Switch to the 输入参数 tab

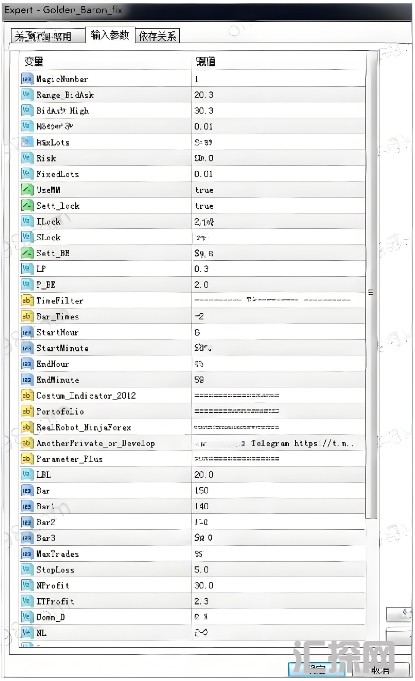110,35
